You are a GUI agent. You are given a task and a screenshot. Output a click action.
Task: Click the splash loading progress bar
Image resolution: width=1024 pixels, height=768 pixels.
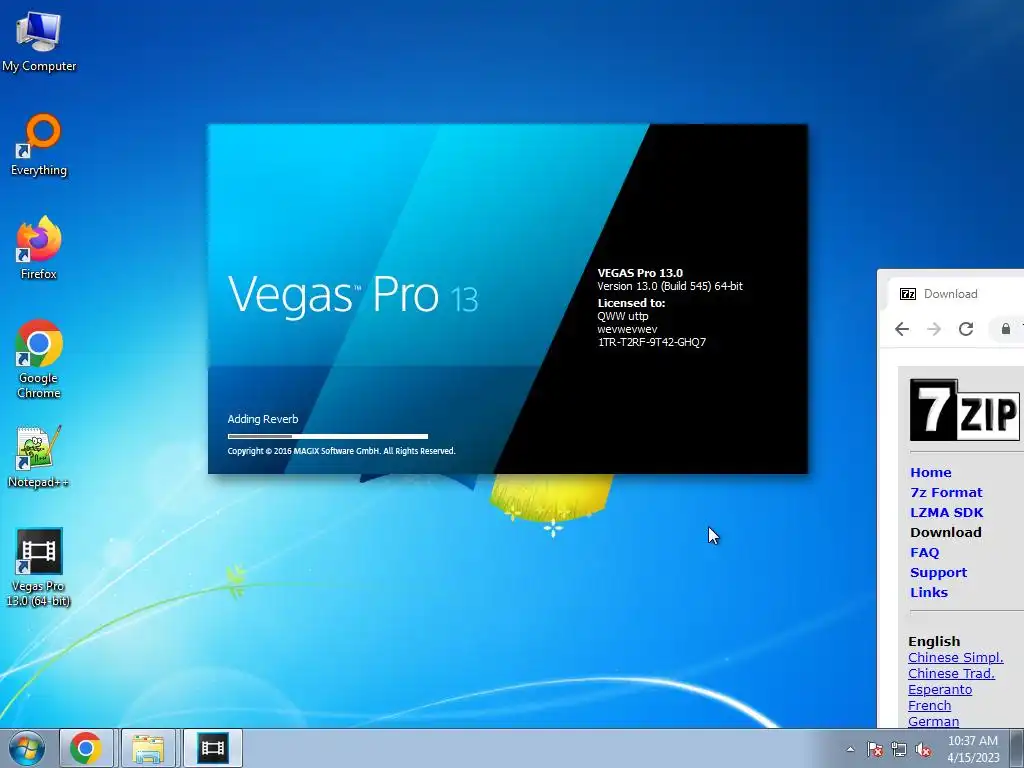point(328,436)
